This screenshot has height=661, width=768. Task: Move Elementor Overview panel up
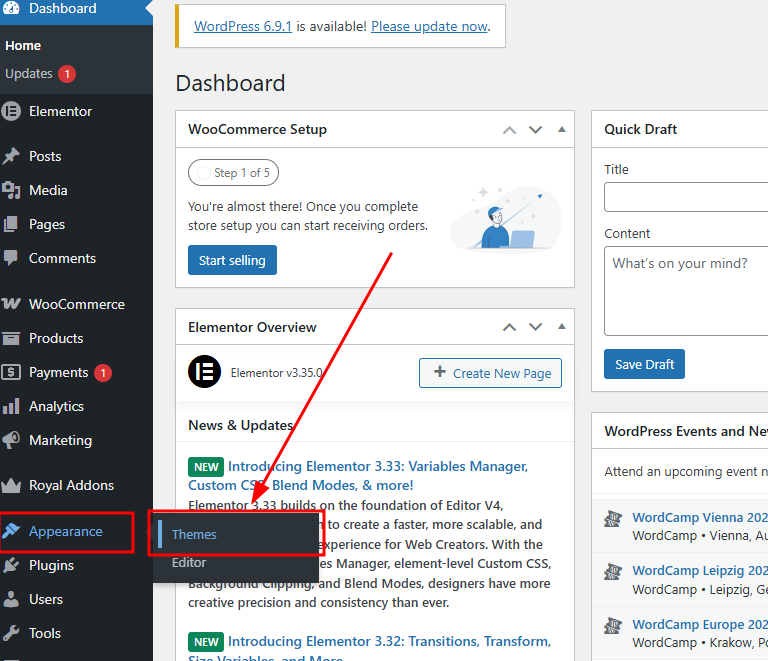coord(509,327)
